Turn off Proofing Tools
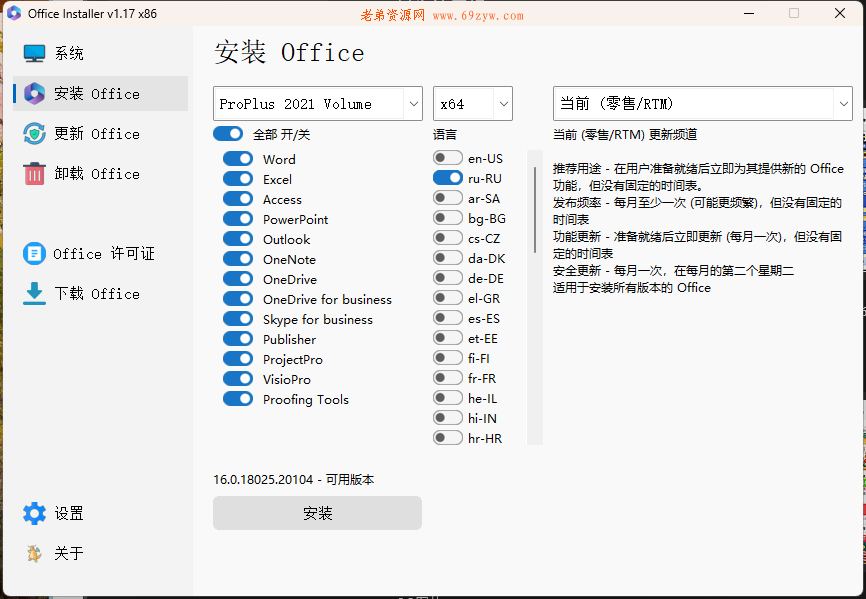 (238, 399)
